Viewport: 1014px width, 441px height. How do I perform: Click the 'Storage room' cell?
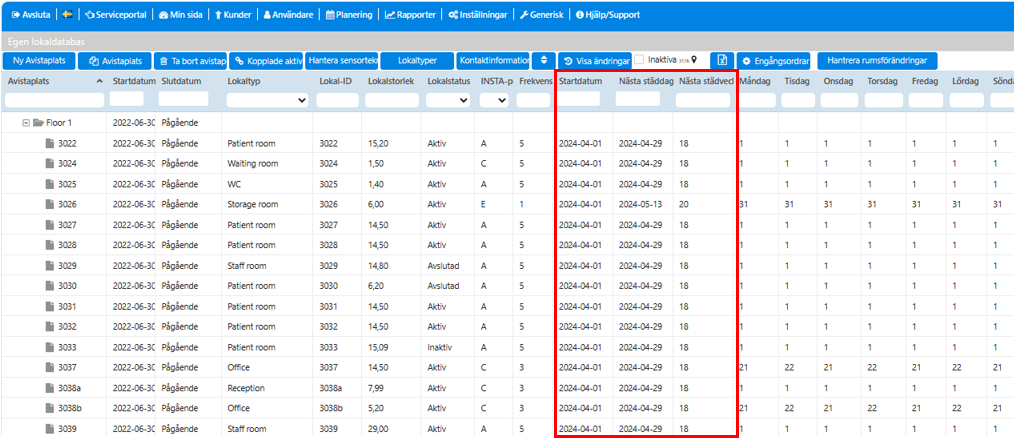(x=253, y=204)
